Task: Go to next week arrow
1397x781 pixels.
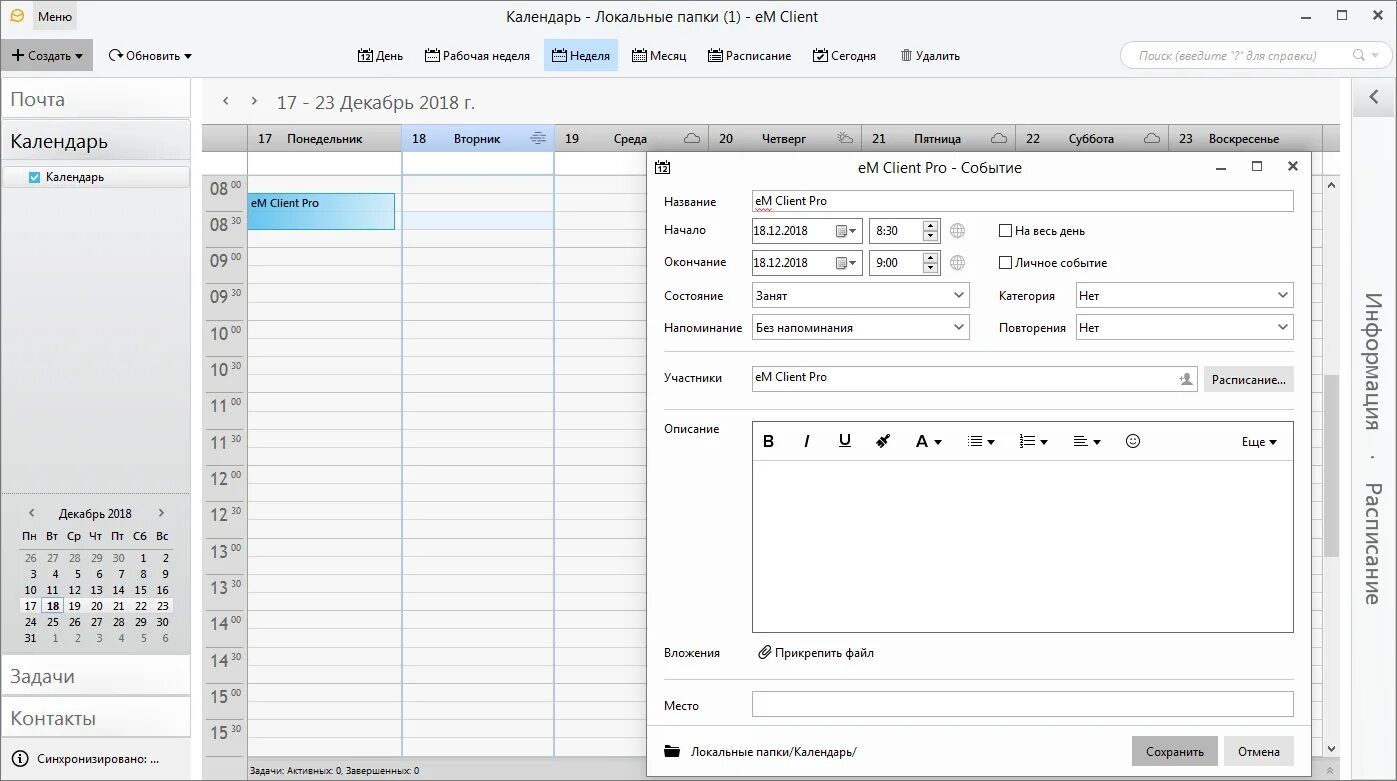Action: (x=255, y=101)
